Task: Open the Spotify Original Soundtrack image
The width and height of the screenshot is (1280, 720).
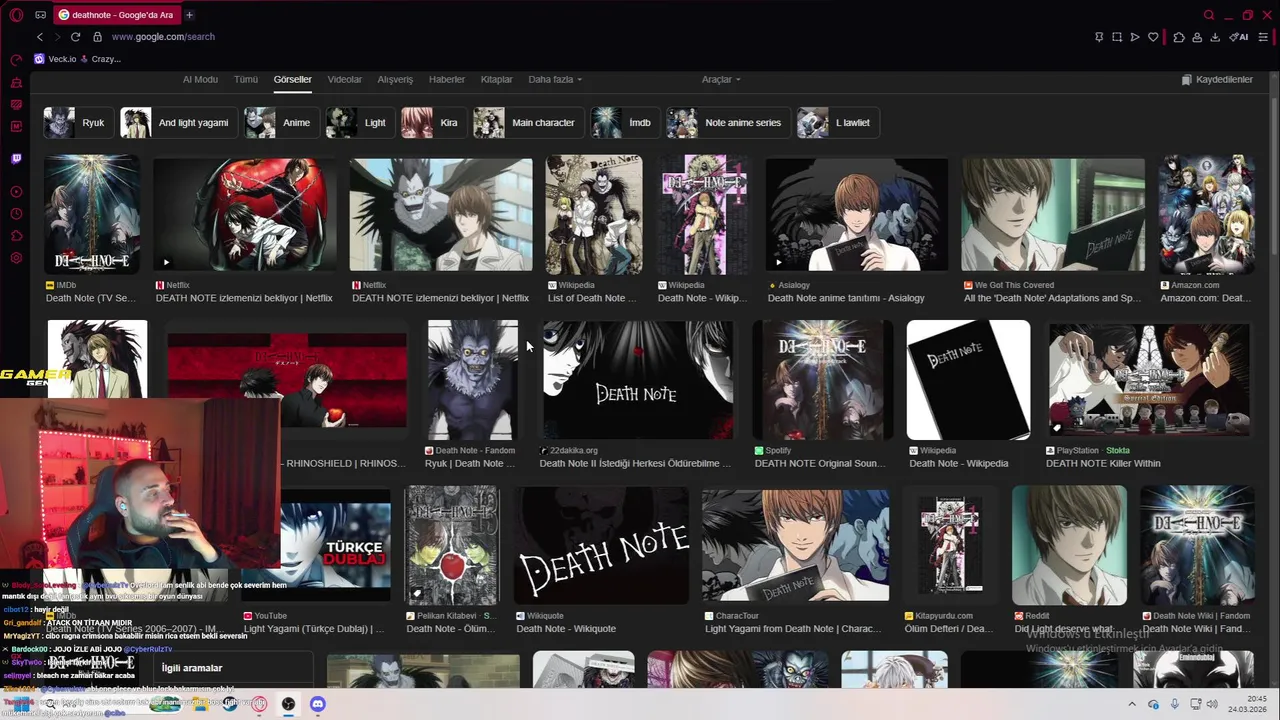Action: [823, 380]
